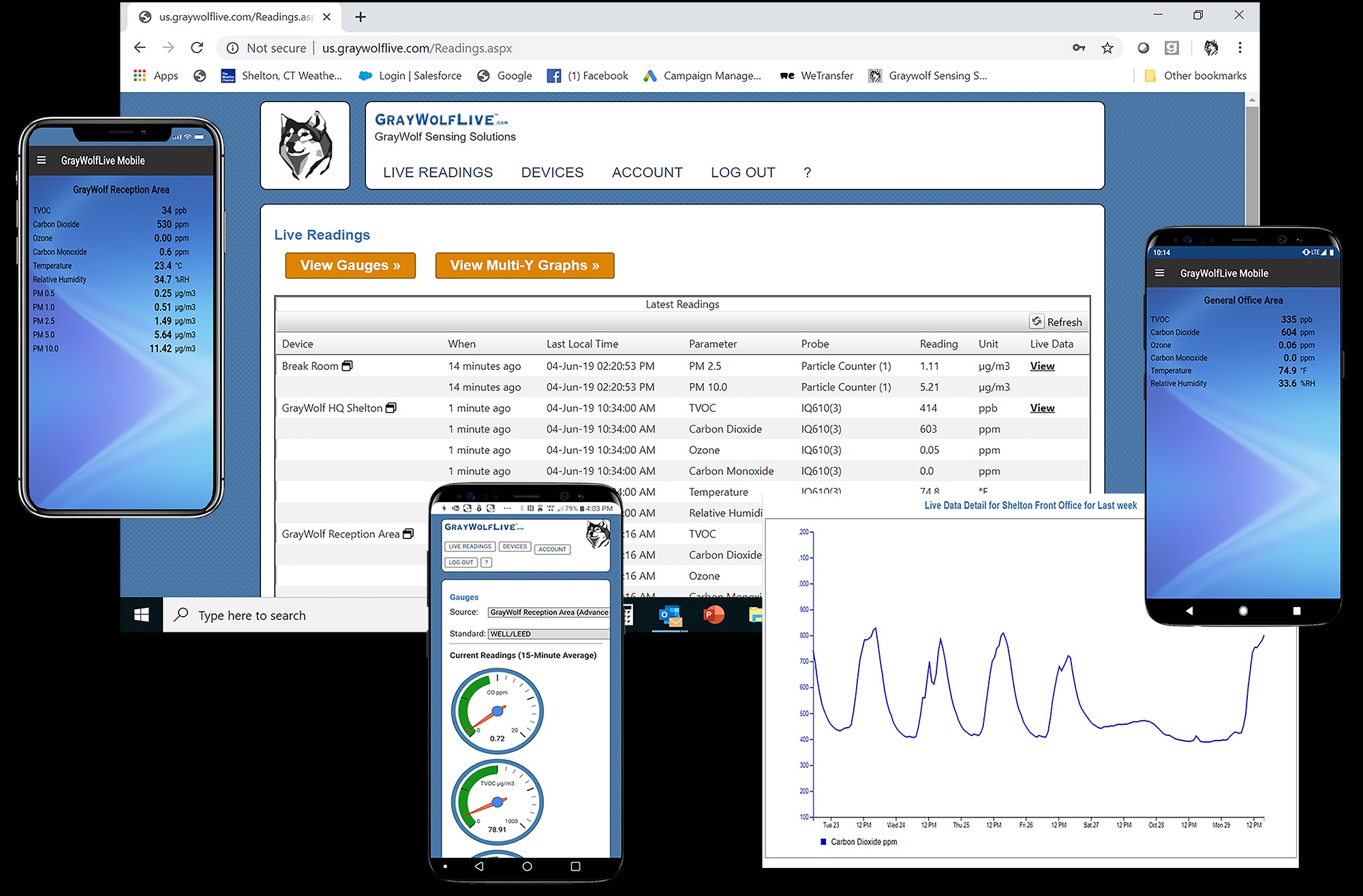
Task: Select LOG OUT in site menu
Action: click(x=743, y=172)
